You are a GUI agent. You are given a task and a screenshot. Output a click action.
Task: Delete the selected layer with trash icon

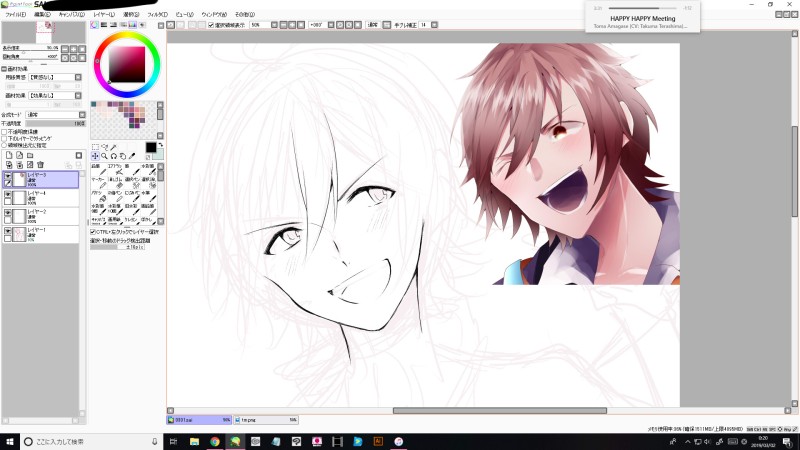[x=40, y=165]
